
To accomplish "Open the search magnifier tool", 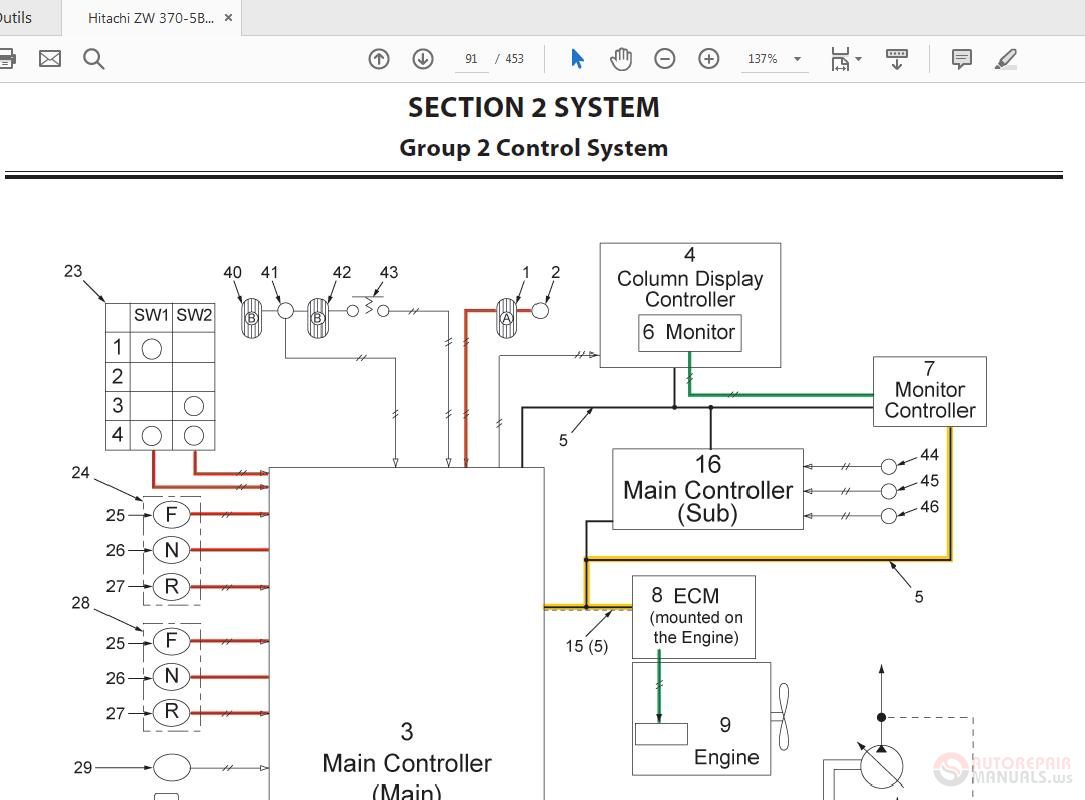I will (93, 59).
